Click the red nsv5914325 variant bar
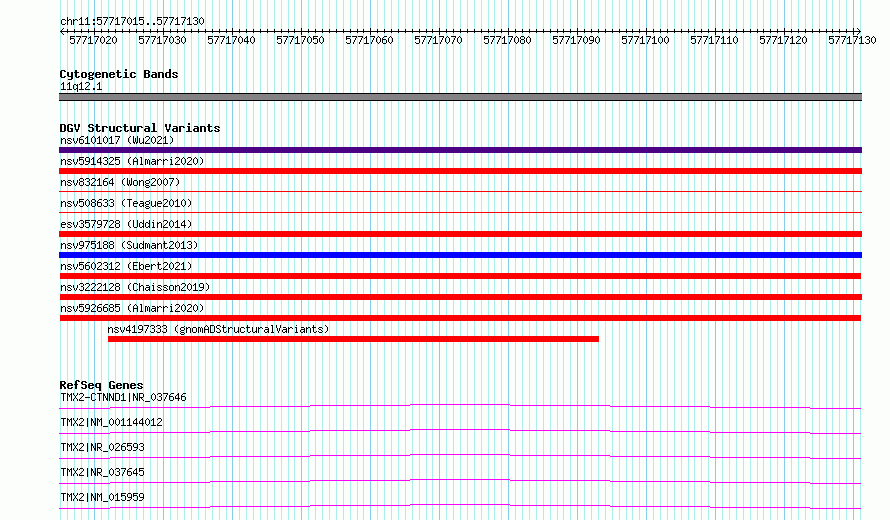The image size is (890, 520). click(x=460, y=171)
